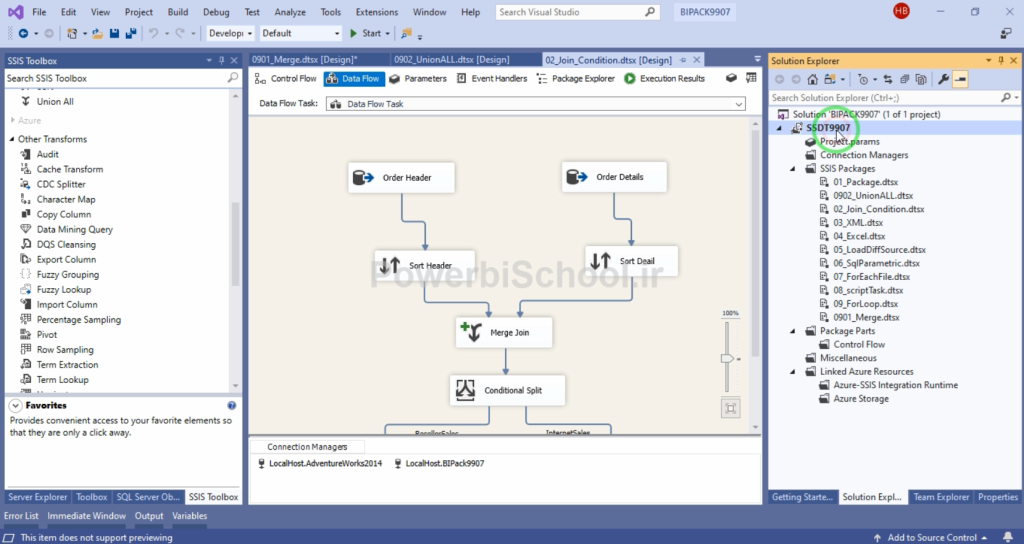Toggle the Preview Selected Items button

(960, 79)
